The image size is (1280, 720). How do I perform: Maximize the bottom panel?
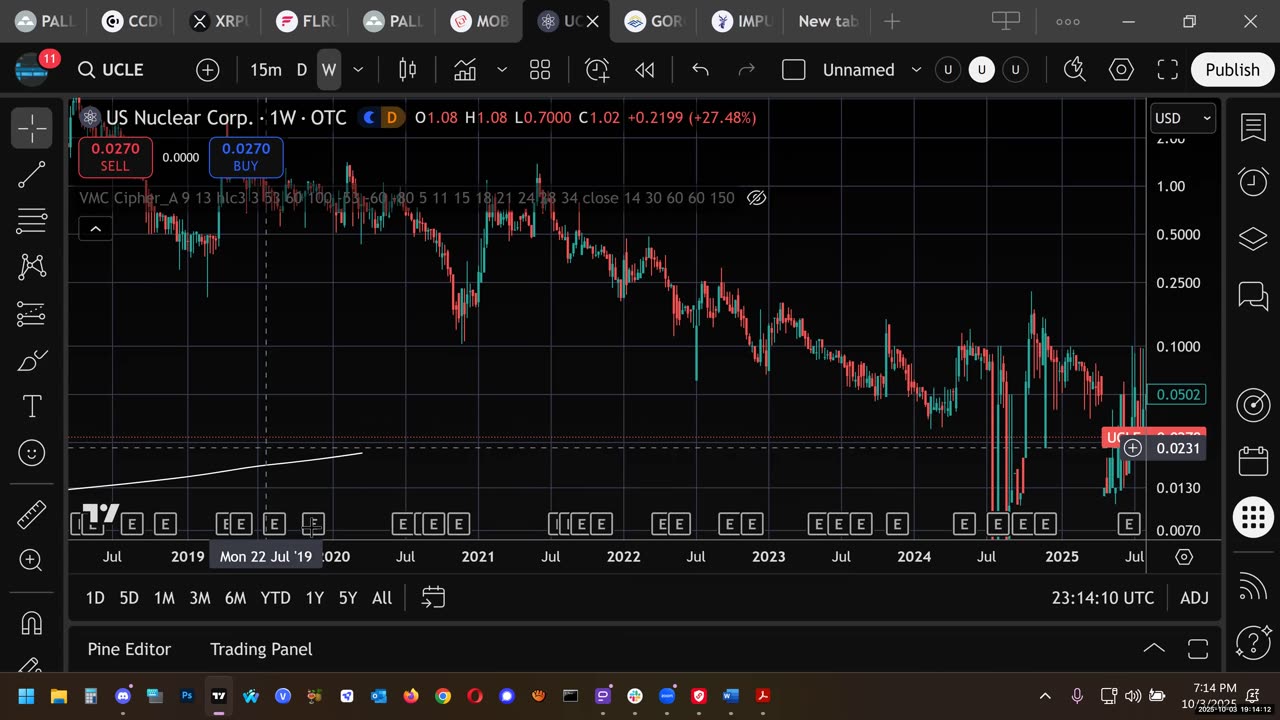pos(1198,649)
